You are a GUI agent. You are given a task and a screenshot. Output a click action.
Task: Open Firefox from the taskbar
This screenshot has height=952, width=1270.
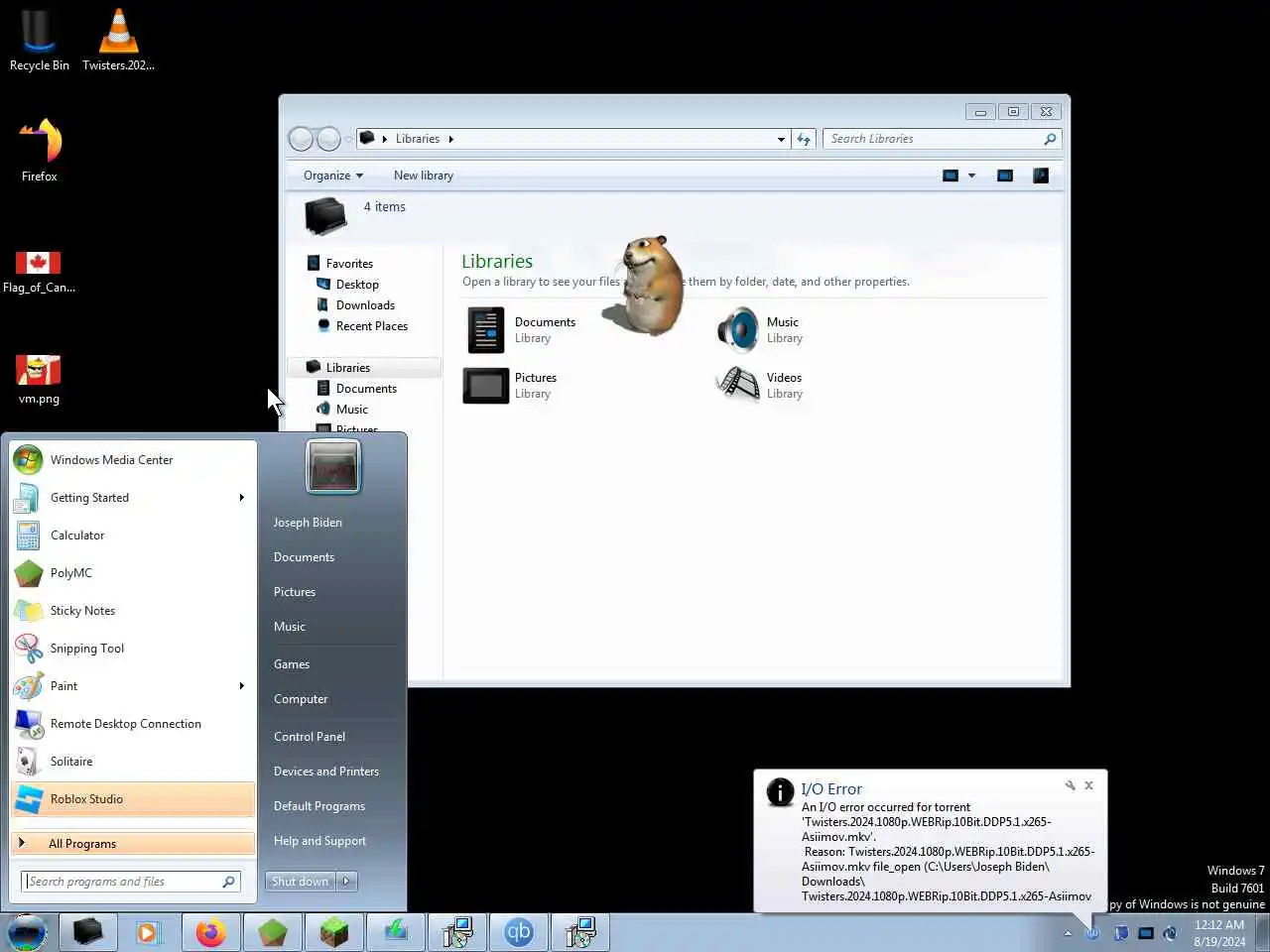pyautogui.click(x=210, y=932)
